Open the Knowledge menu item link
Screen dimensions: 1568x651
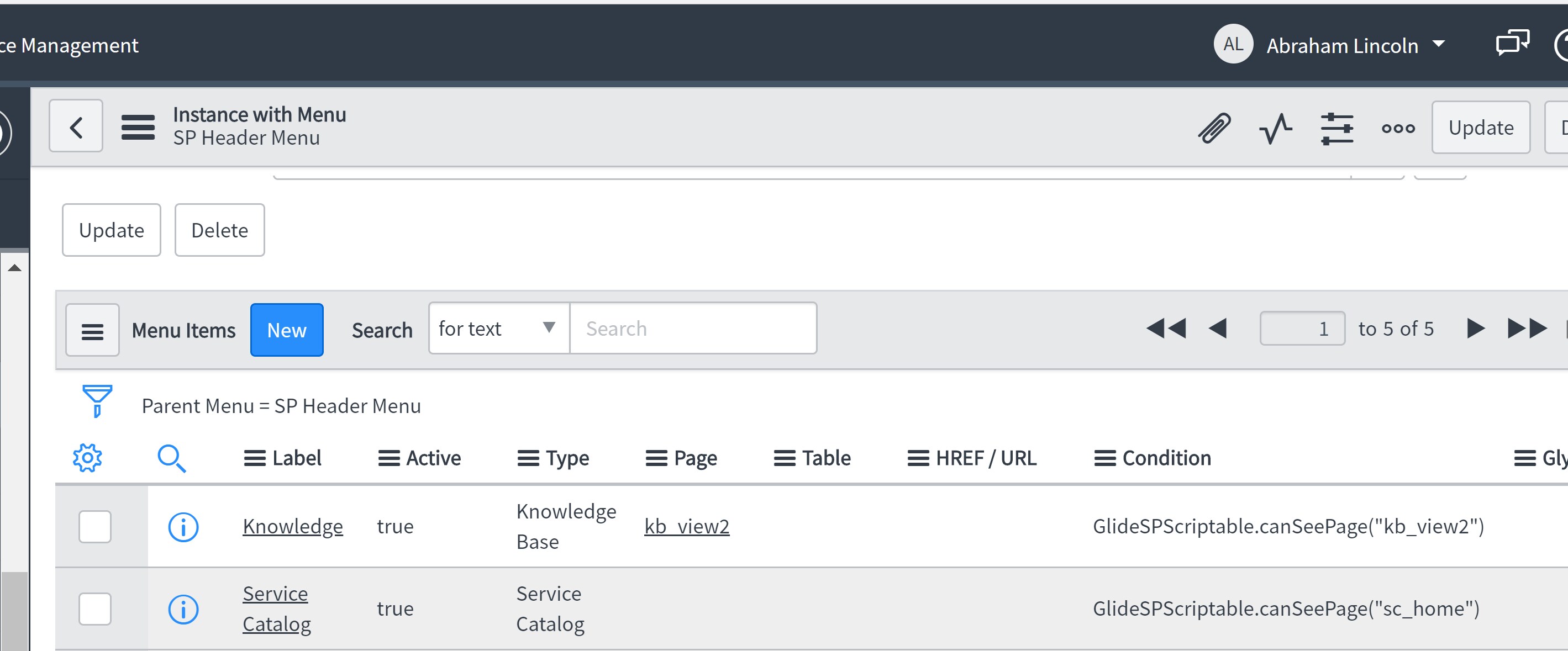(x=293, y=526)
